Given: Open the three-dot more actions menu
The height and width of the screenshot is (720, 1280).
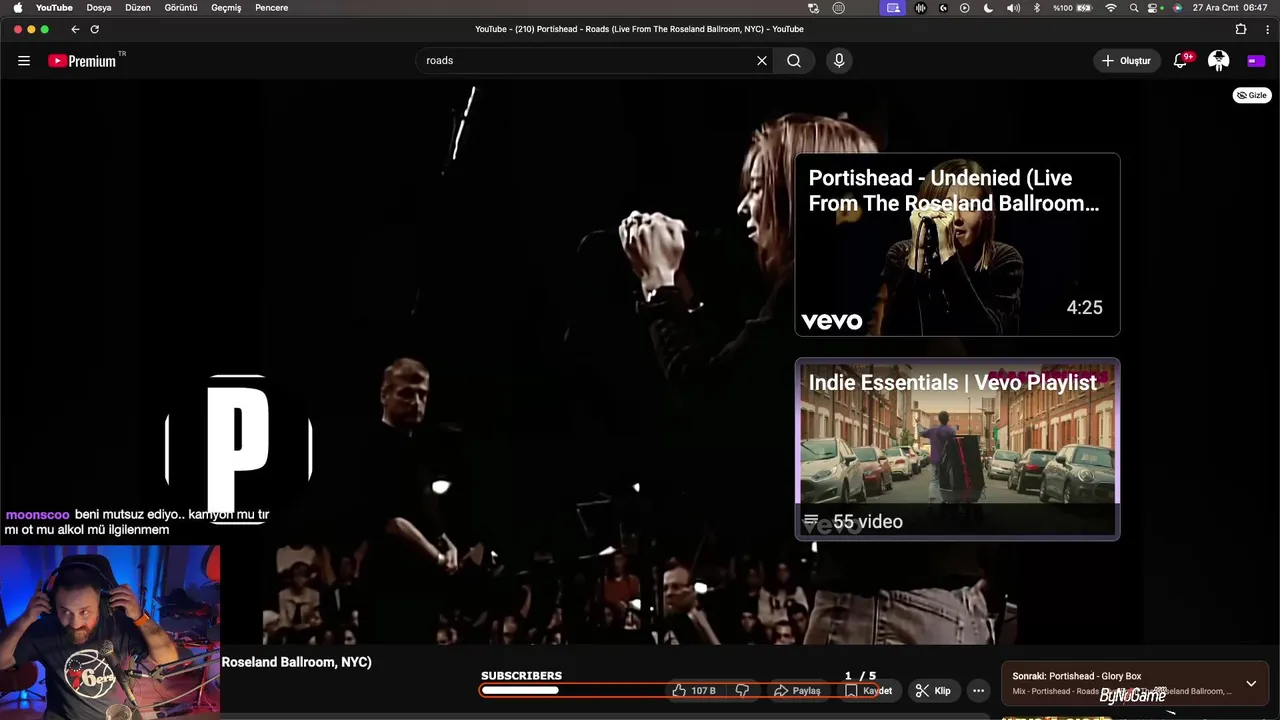Looking at the screenshot, I should [978, 691].
